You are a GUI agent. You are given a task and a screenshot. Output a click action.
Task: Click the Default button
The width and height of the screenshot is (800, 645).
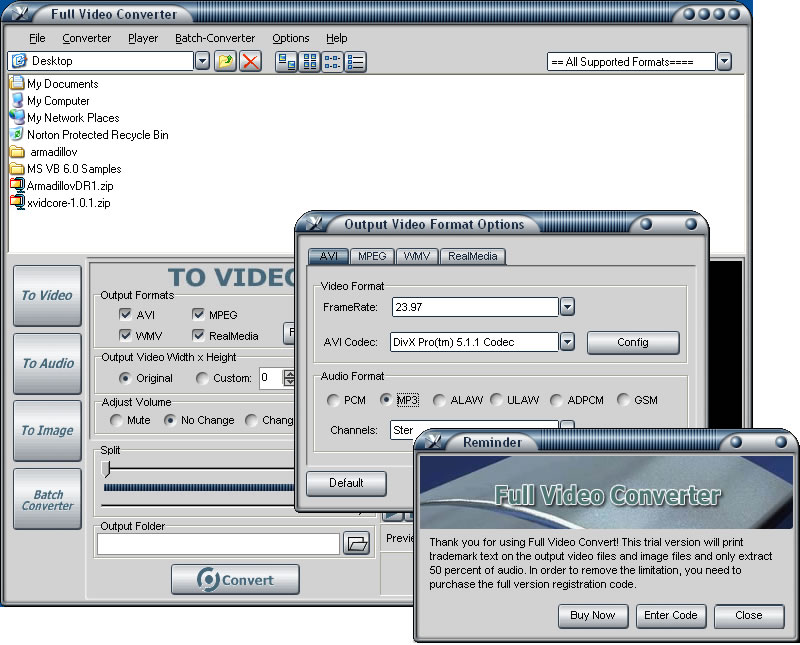tap(346, 483)
